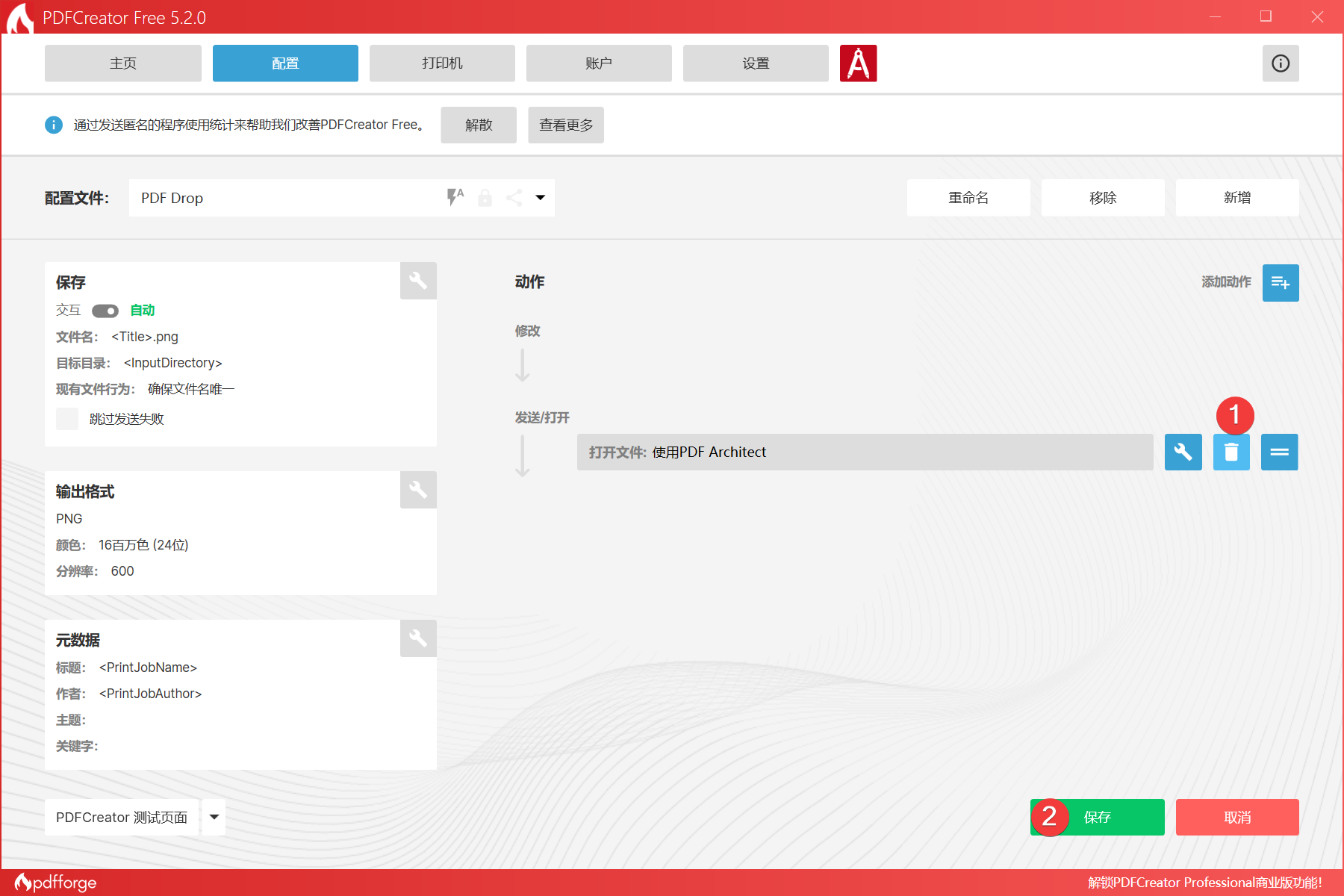Click the 重命名 profile button

[968, 198]
